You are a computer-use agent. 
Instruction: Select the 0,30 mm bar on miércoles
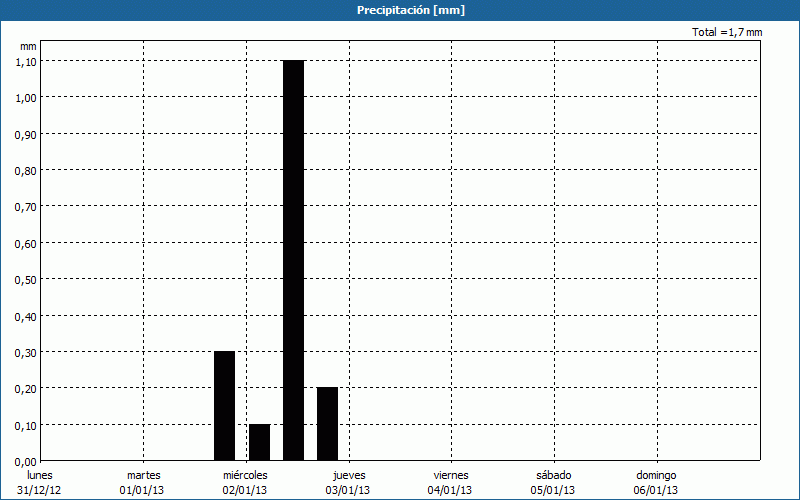tap(224, 405)
